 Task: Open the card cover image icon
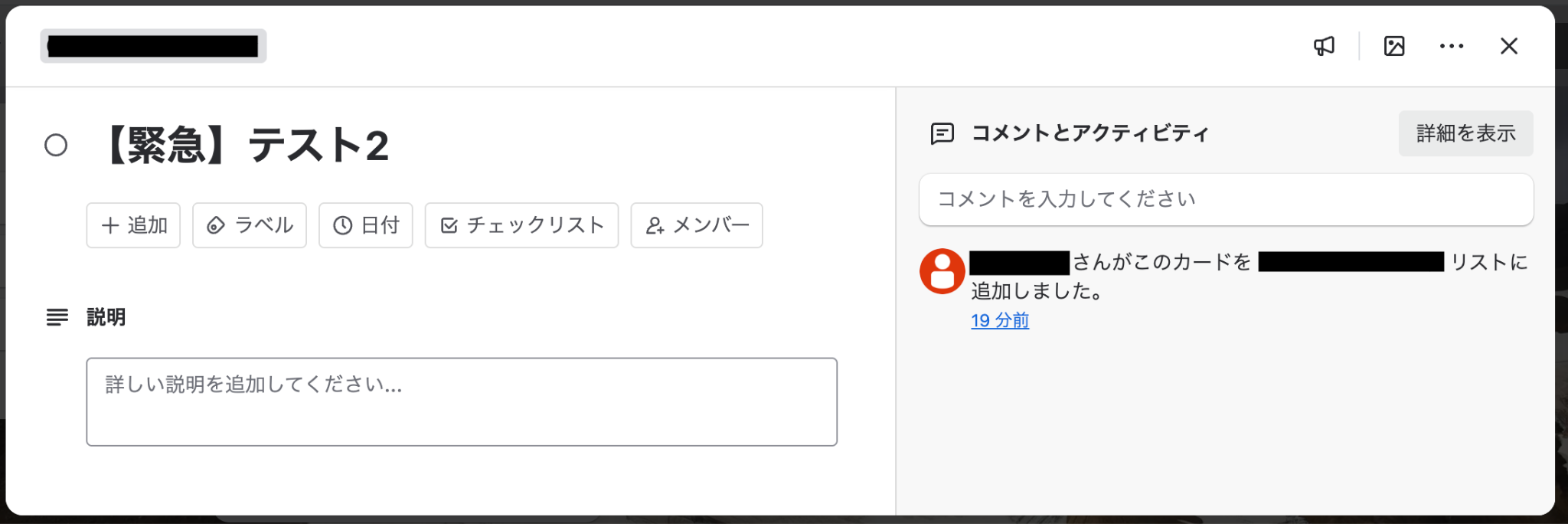coord(1394,46)
